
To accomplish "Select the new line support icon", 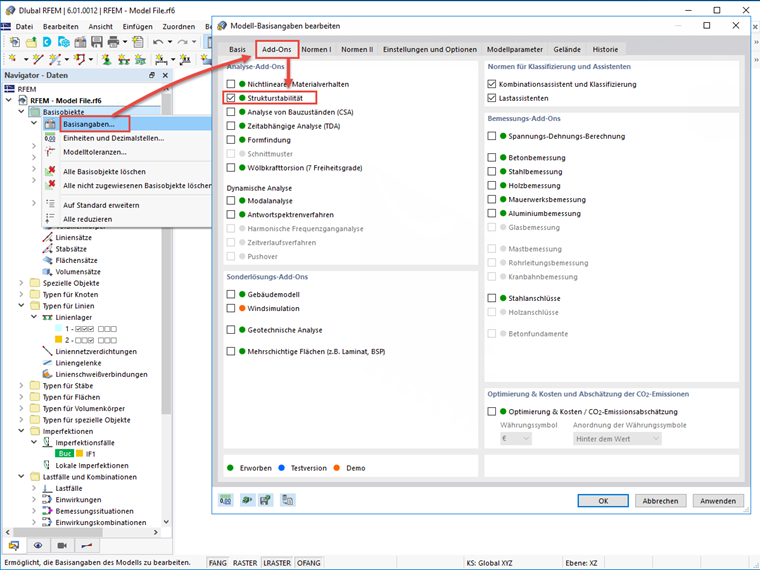I will 124,60.
